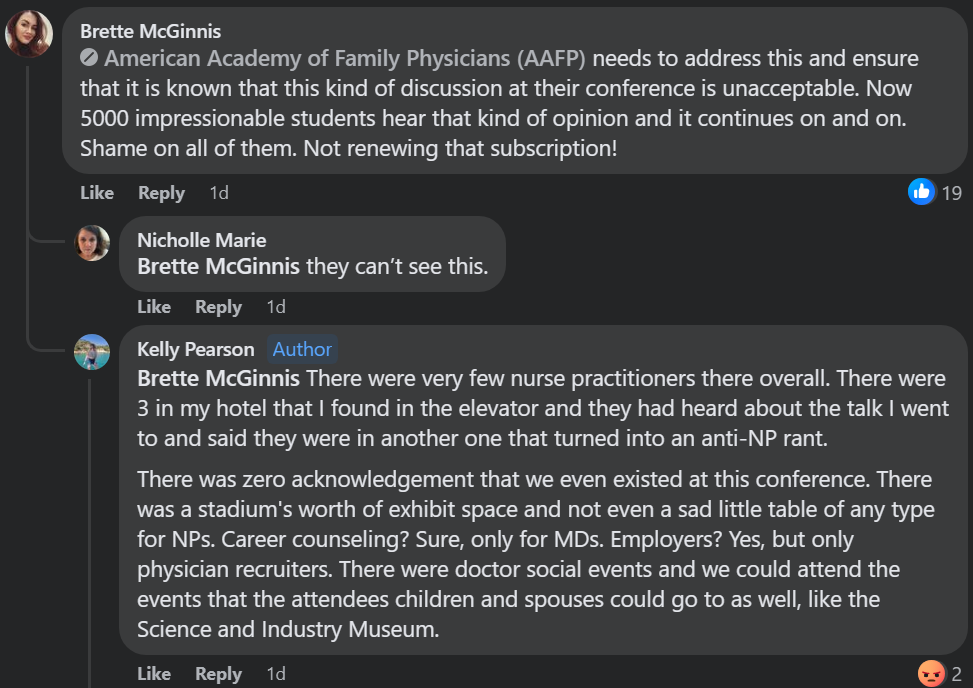This screenshot has width=973, height=688.
Task: Open the Brette McGinnis author name link
Action: pyautogui.click(x=150, y=31)
